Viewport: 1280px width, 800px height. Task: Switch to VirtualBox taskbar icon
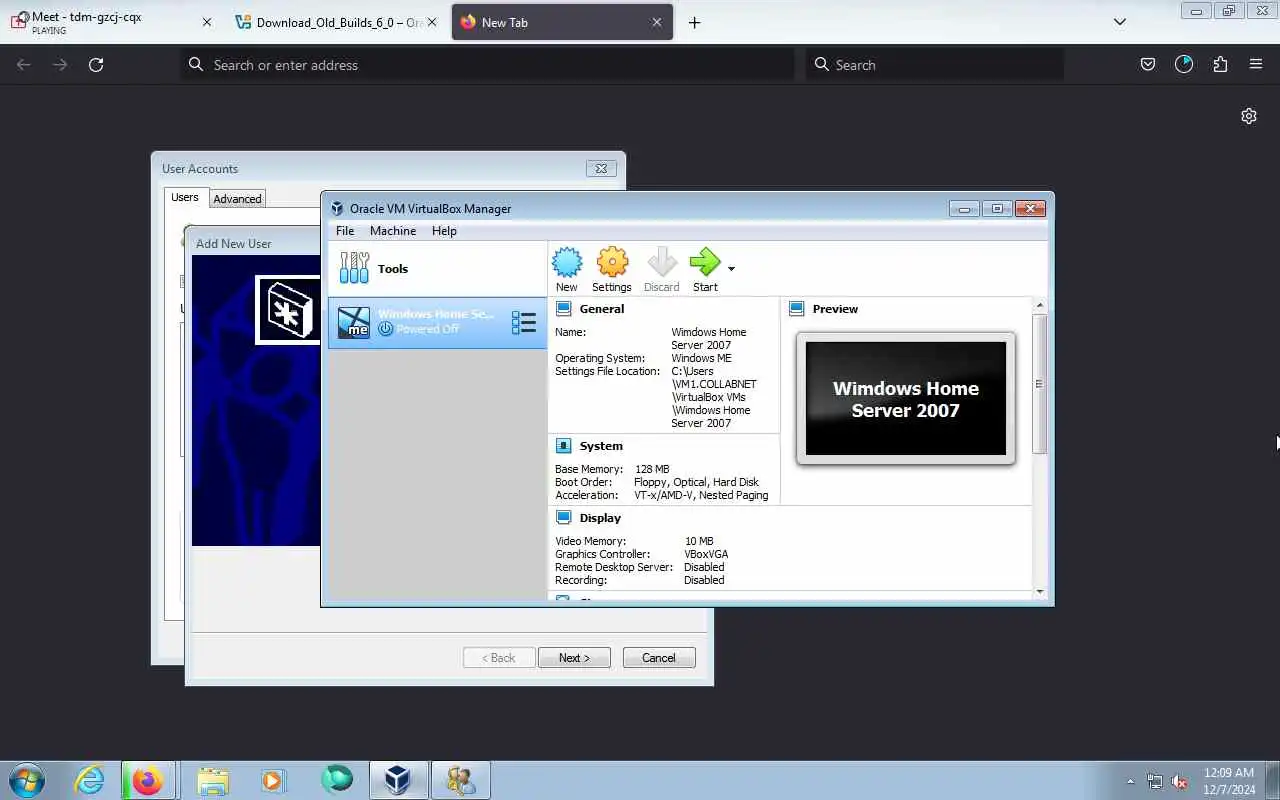click(x=398, y=780)
